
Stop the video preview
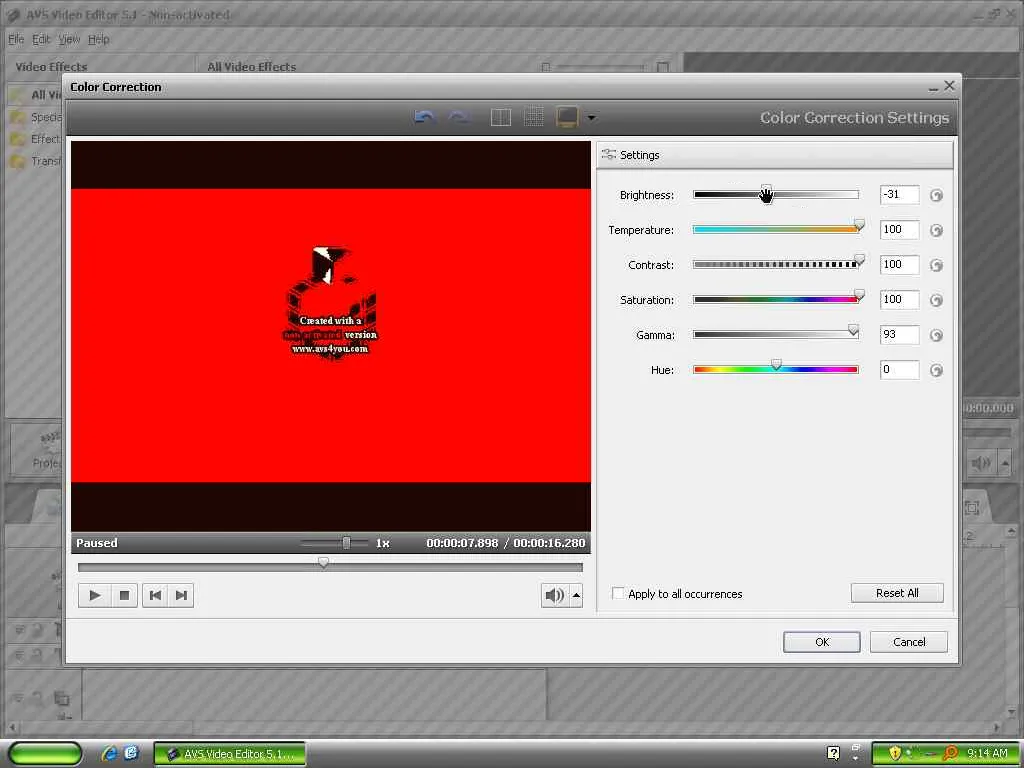[x=124, y=595]
